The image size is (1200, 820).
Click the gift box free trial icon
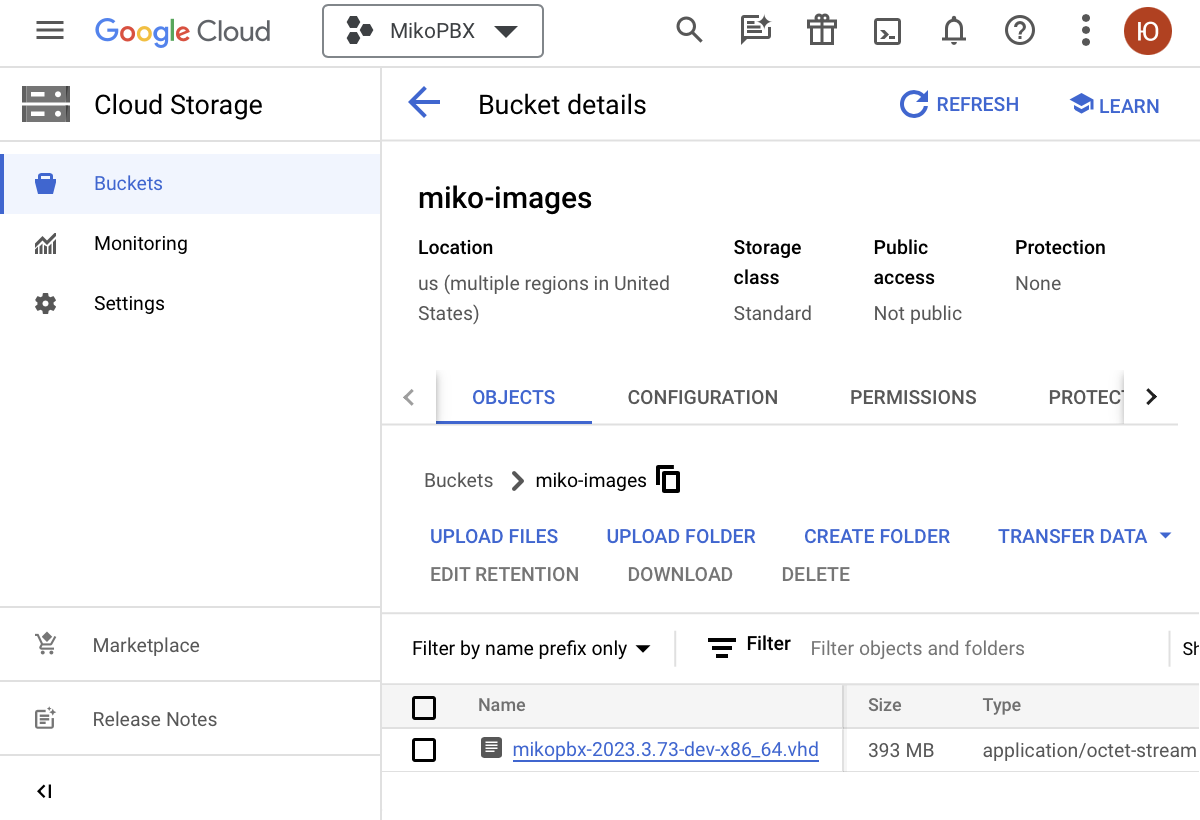click(821, 31)
